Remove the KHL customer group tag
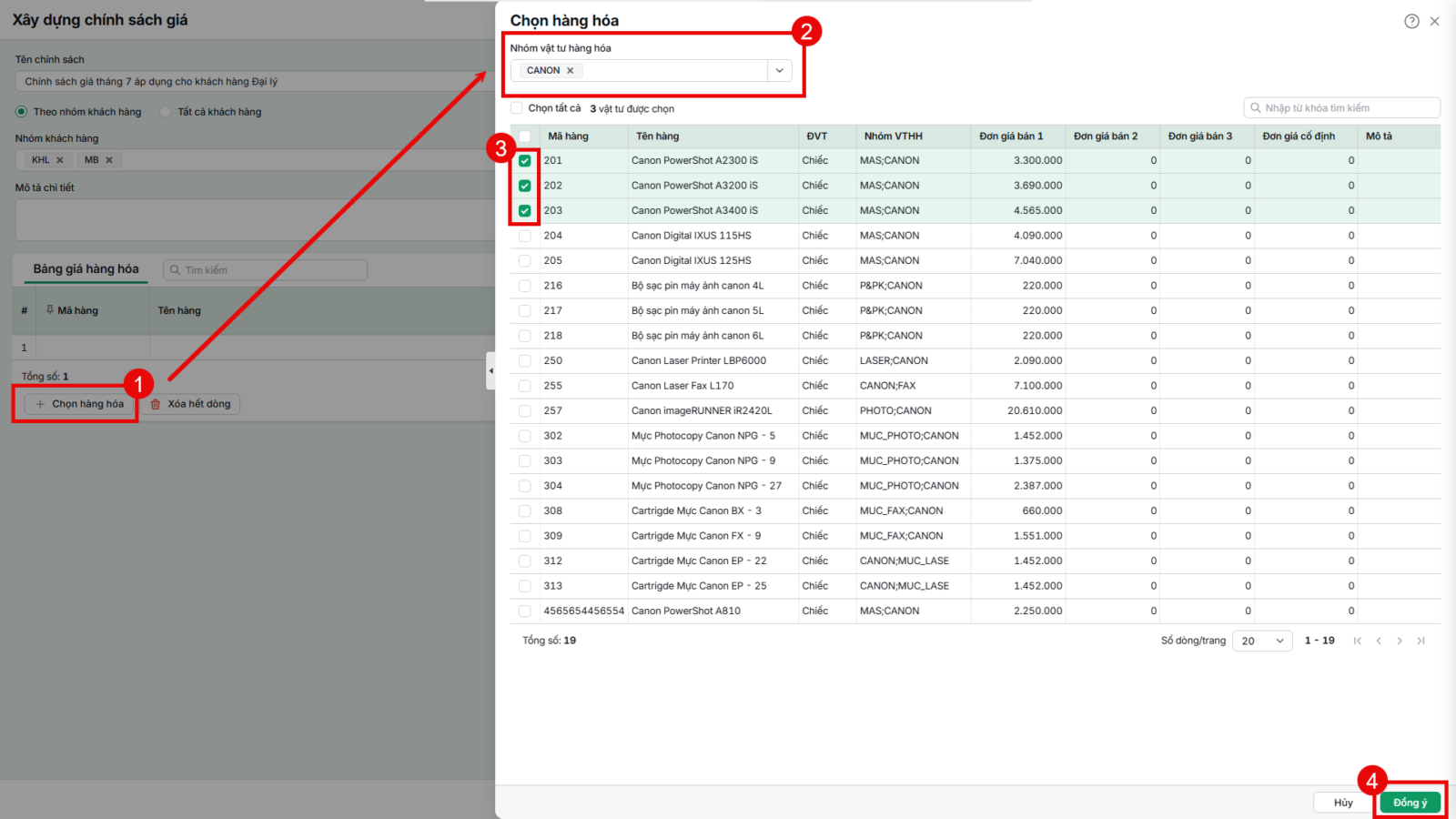Screen dimensions: 1456x819 (60, 160)
